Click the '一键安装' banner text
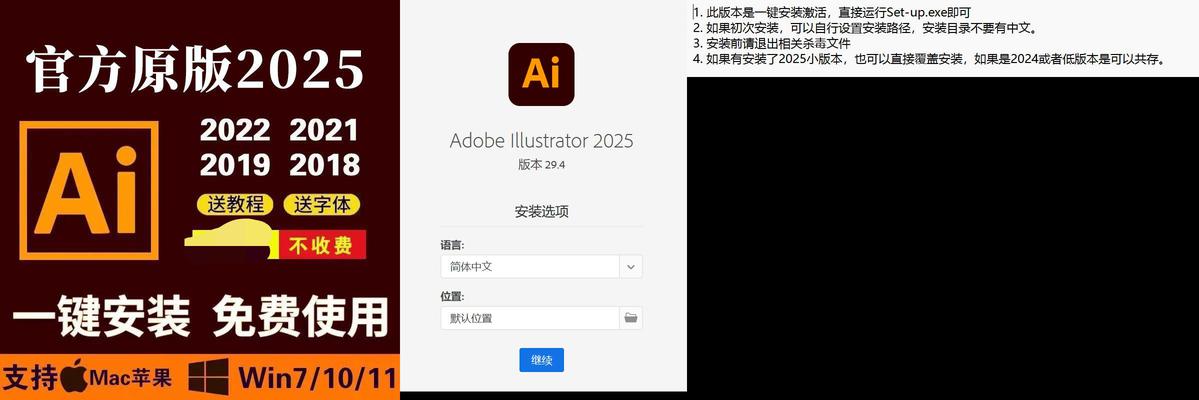 coord(101,316)
